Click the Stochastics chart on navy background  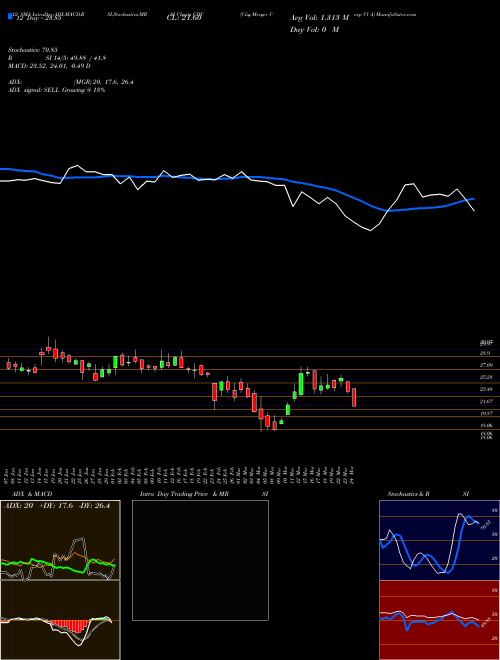[439, 540]
